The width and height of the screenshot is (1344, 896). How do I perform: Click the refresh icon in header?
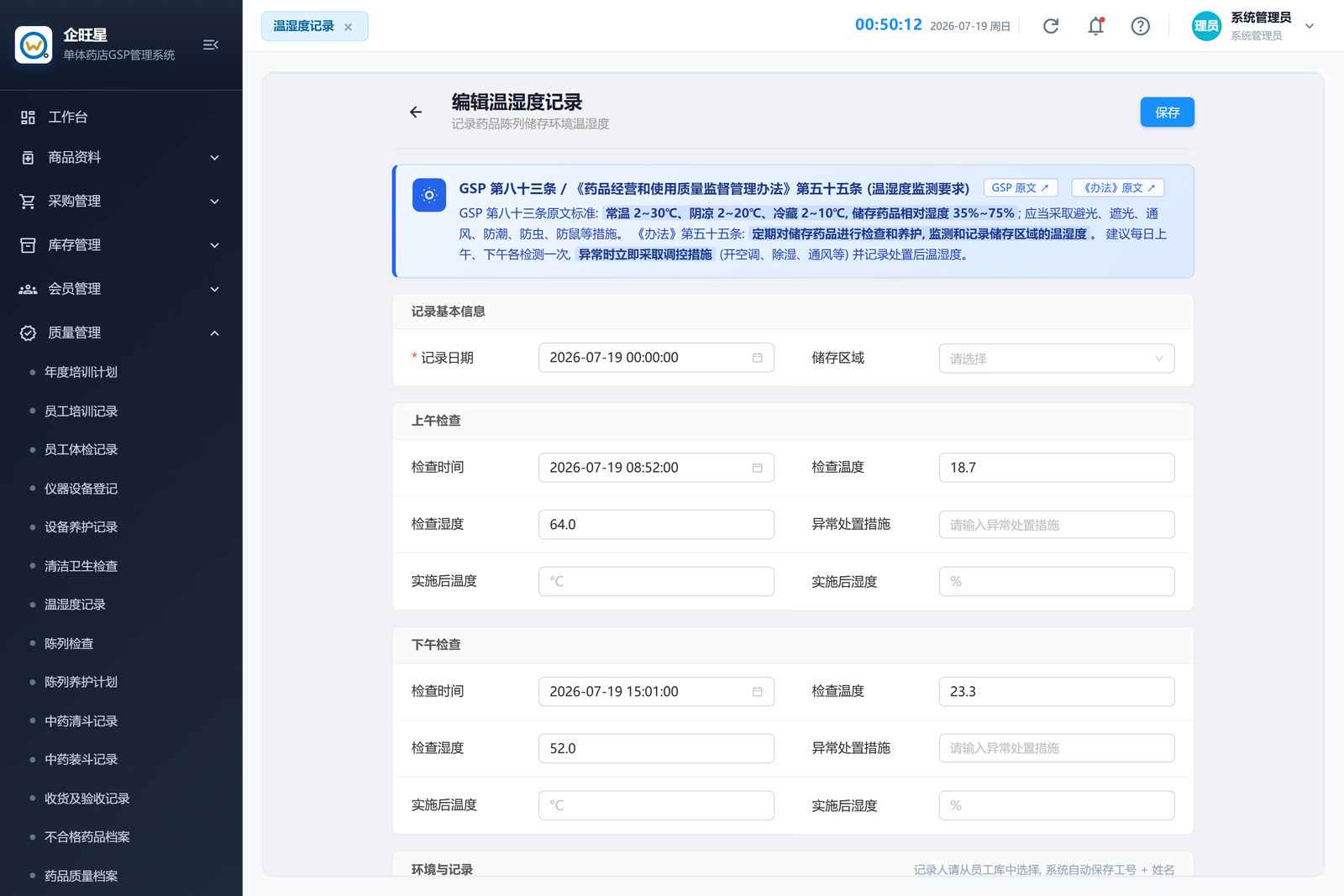[1051, 26]
